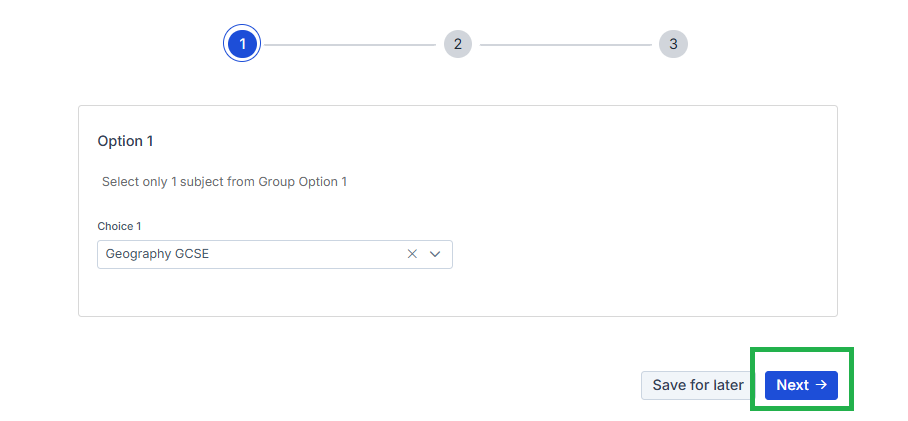Click the Choice 1 field label
Viewport: 908px width, 421px height.
tap(119, 226)
